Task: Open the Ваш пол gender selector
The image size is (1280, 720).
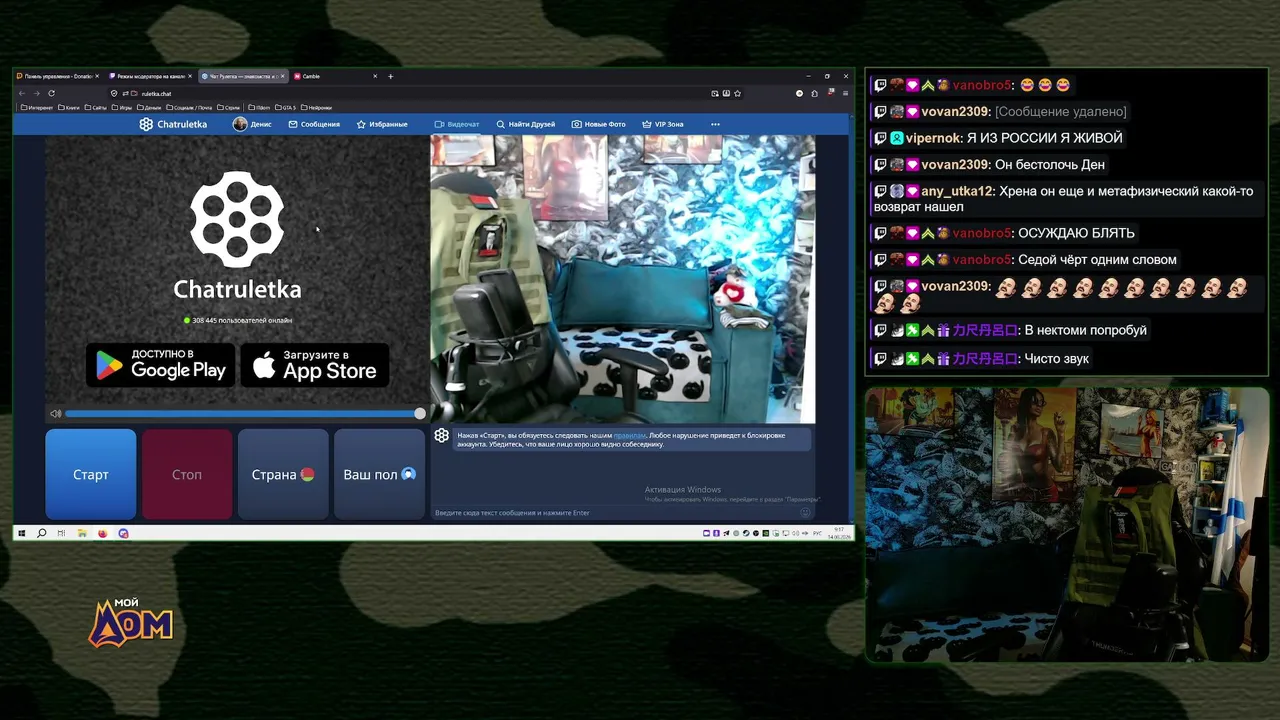Action: [x=379, y=474]
